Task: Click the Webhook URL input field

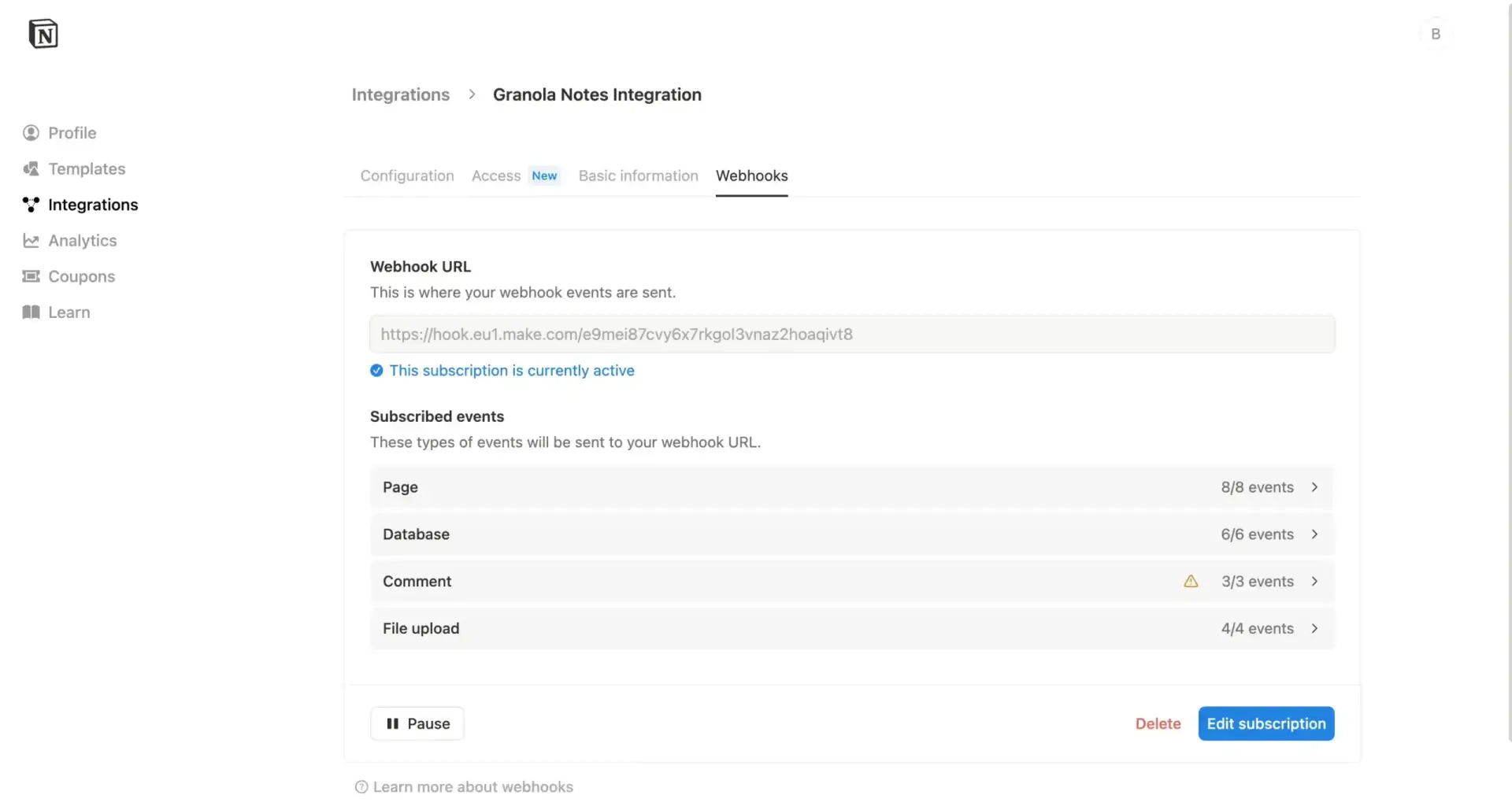Action: (x=852, y=335)
